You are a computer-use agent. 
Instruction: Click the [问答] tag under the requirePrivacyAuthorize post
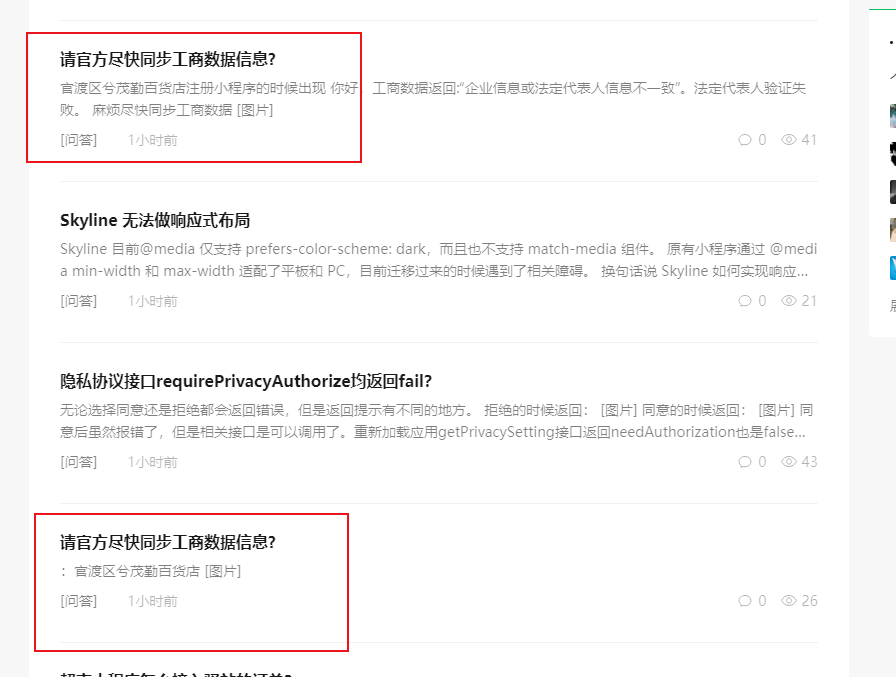(x=79, y=462)
